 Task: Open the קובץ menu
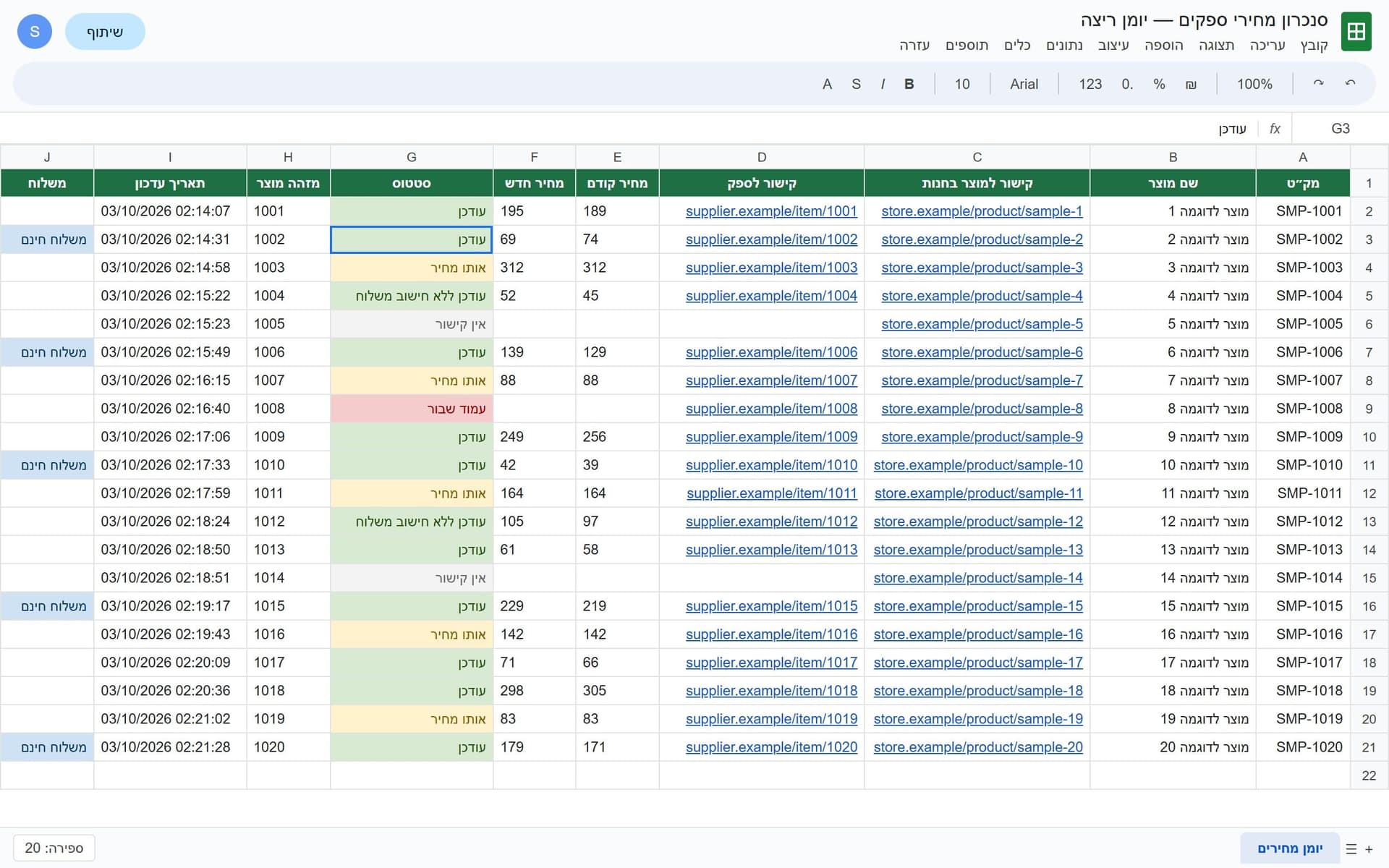click(x=1314, y=46)
